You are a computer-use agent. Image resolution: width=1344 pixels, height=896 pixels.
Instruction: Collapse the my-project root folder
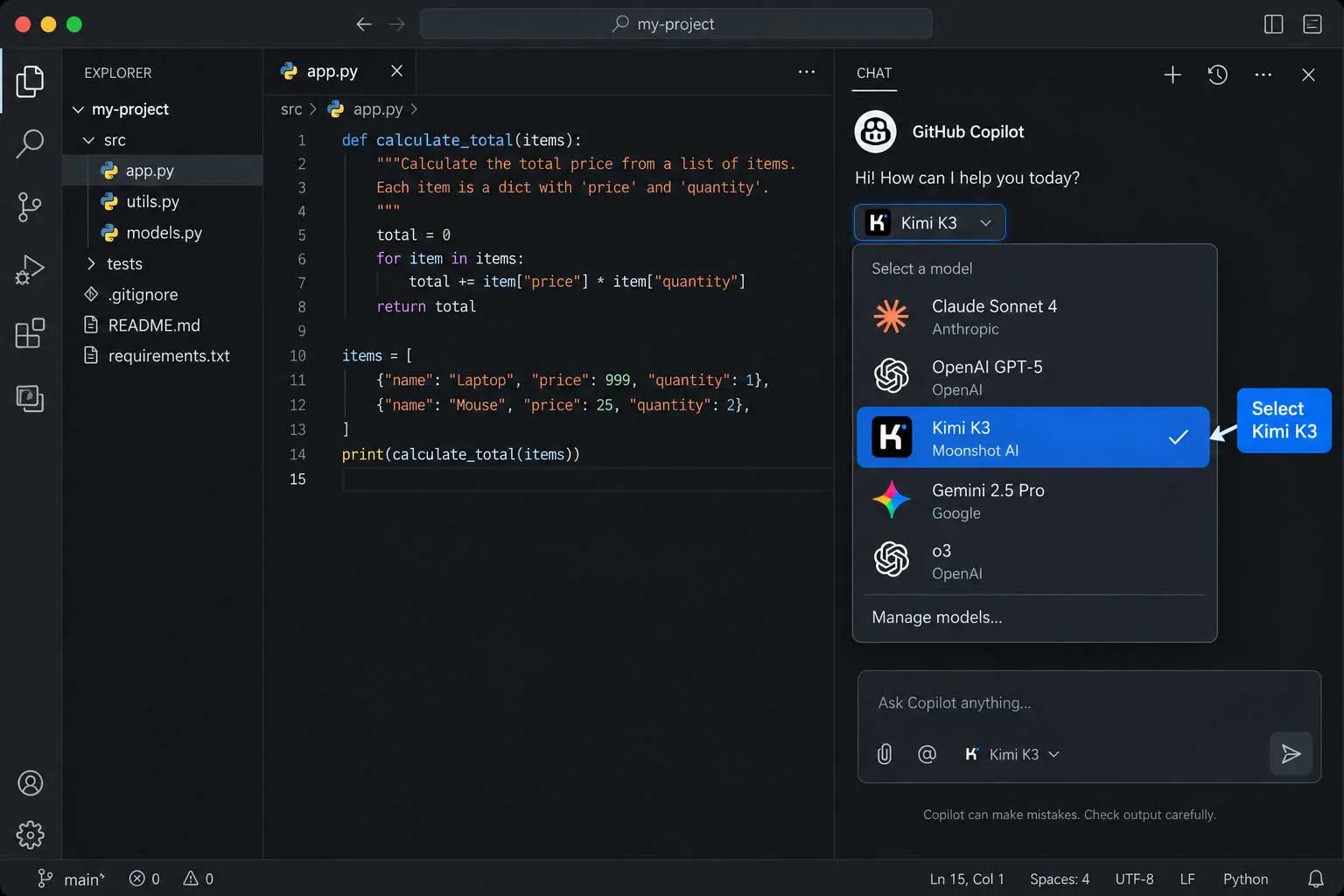tap(78, 109)
